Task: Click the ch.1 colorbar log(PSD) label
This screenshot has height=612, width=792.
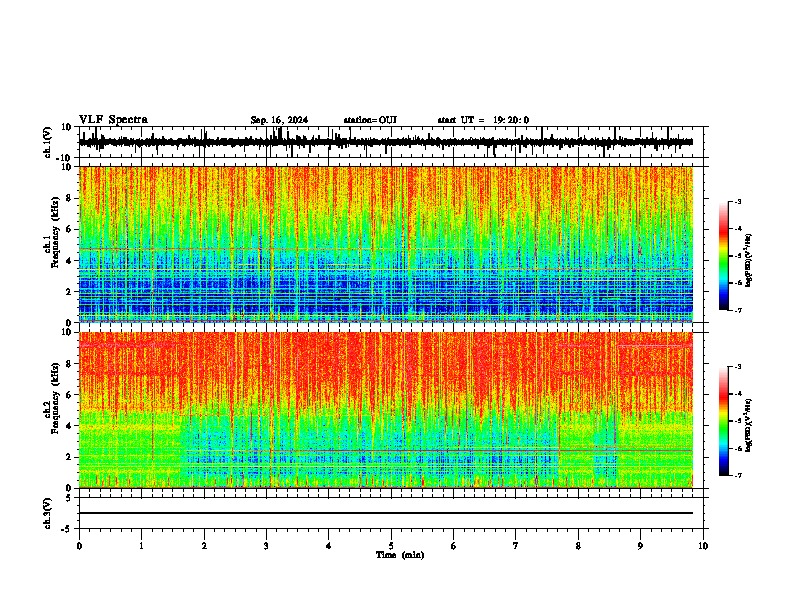Action: [x=748, y=260]
